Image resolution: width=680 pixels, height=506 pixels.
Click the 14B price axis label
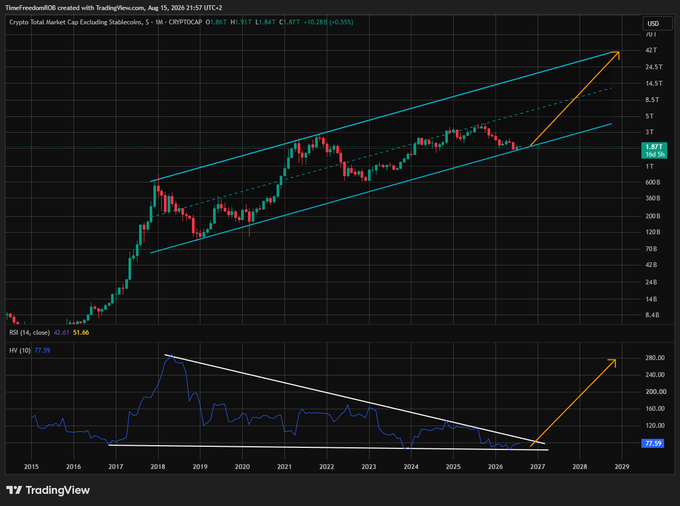(651, 299)
